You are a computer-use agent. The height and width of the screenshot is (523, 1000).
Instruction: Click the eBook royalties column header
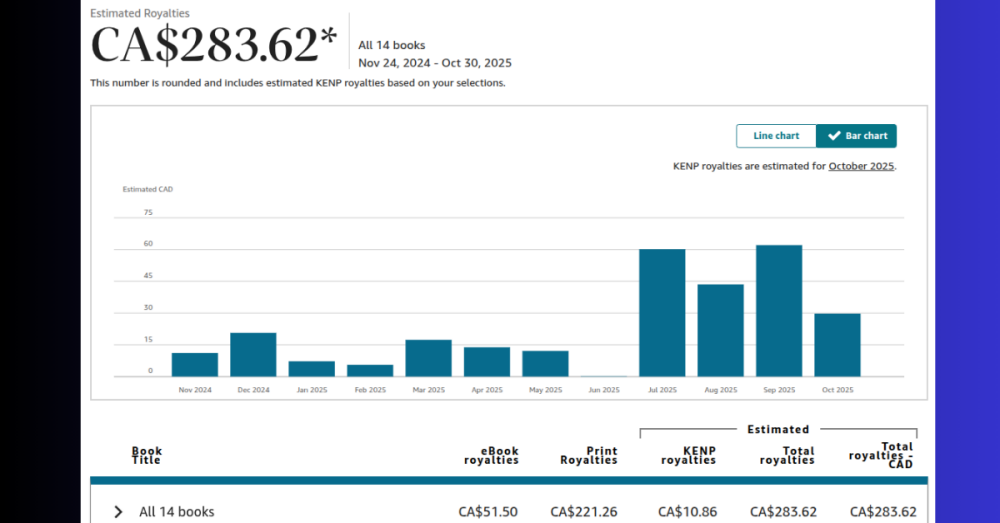[491, 456]
